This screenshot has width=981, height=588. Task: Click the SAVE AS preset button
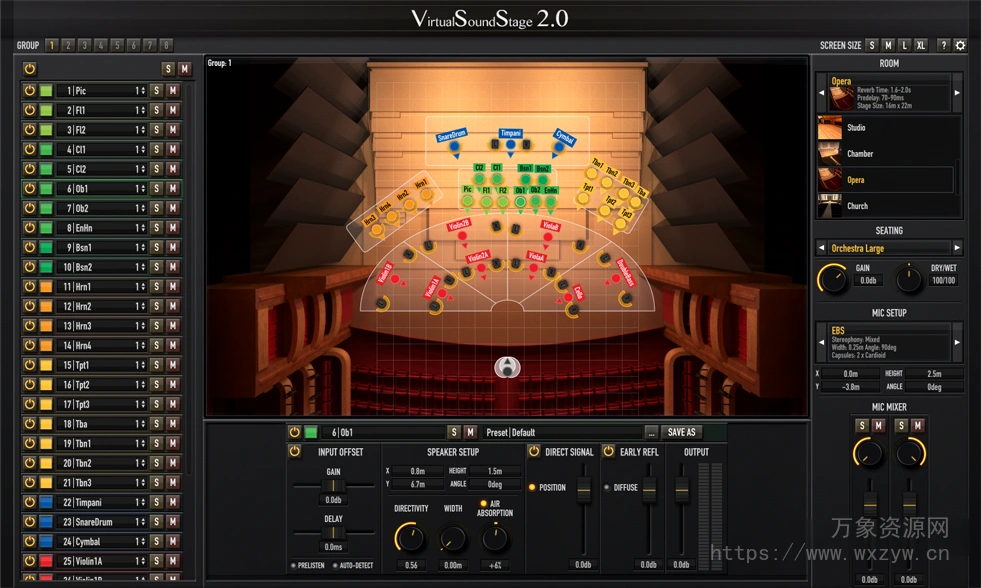pos(682,432)
